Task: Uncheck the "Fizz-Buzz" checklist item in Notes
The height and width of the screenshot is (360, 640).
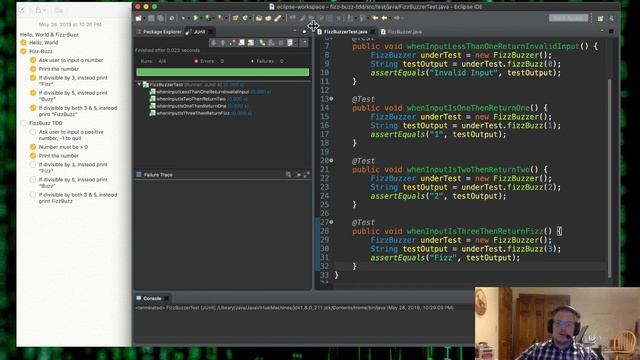Action: point(23,51)
